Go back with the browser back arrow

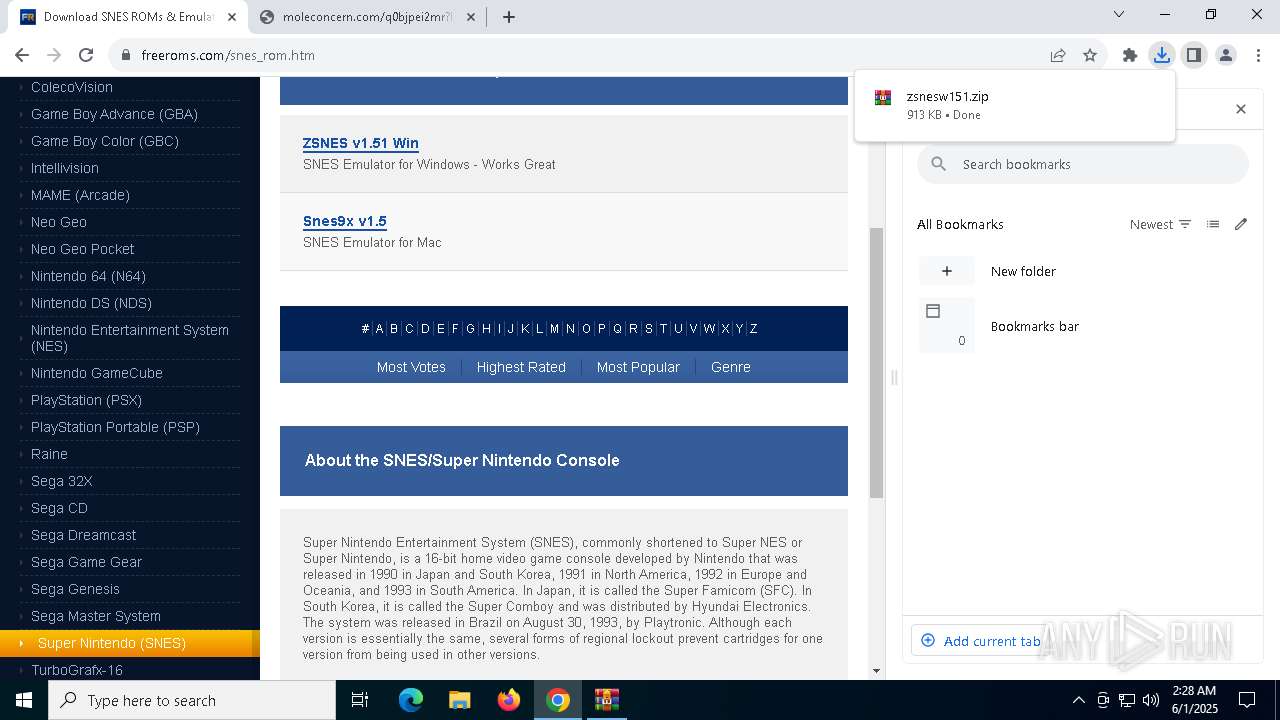[22, 55]
